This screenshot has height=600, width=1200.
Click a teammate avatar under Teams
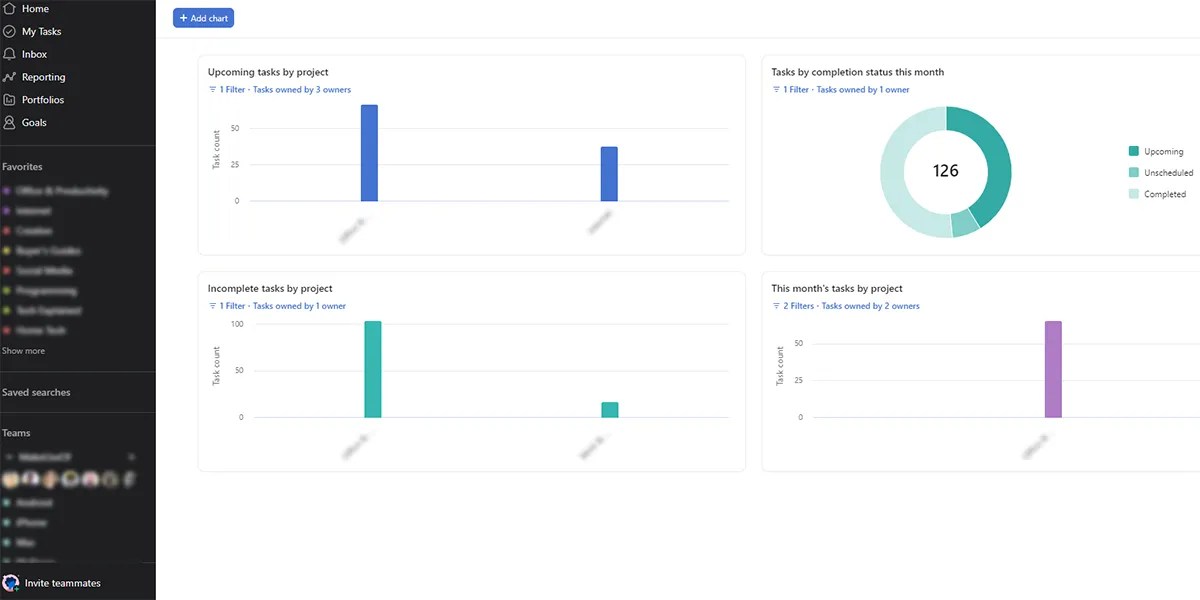point(12,479)
